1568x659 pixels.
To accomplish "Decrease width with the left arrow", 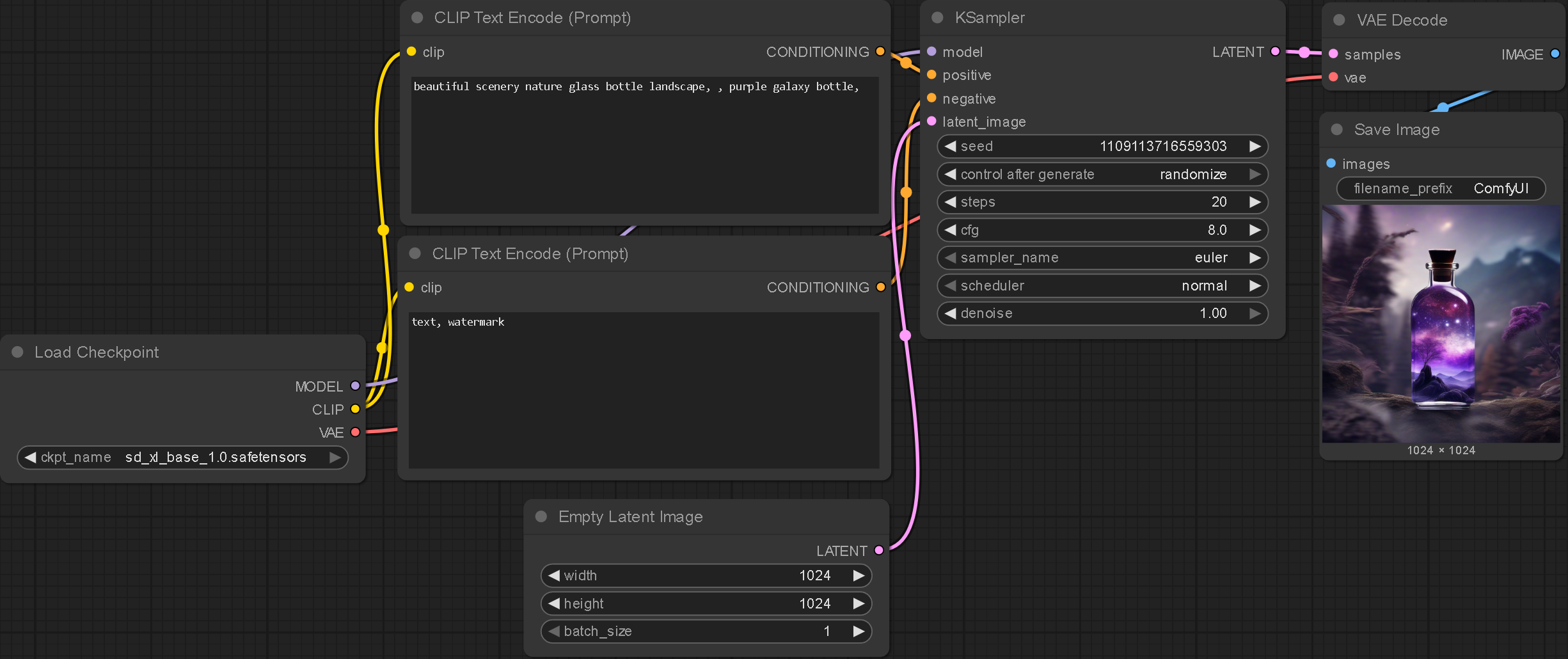I will 553,575.
